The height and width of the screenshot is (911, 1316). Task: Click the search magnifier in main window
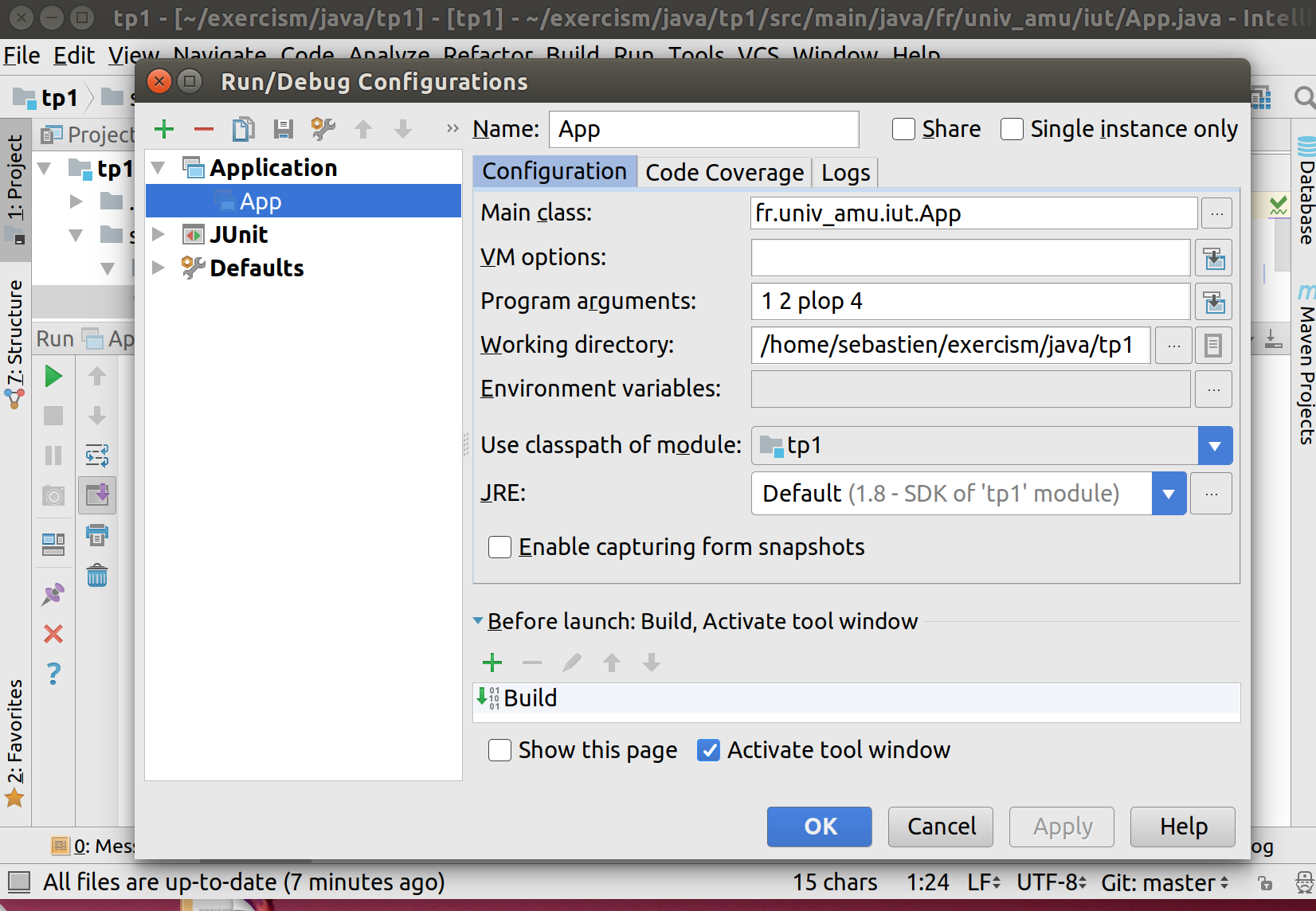(1303, 98)
